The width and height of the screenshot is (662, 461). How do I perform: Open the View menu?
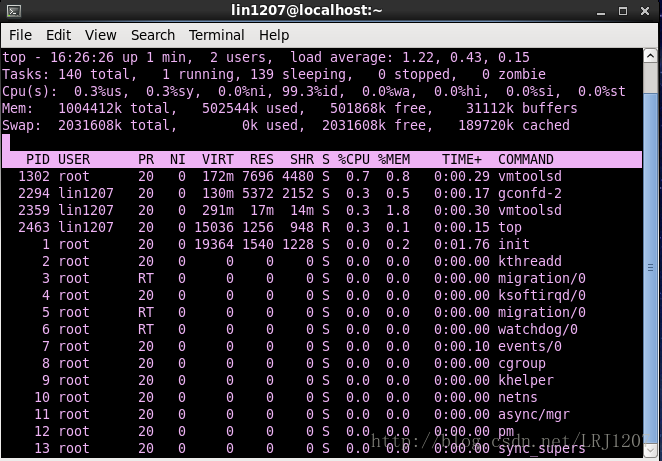(x=100, y=35)
